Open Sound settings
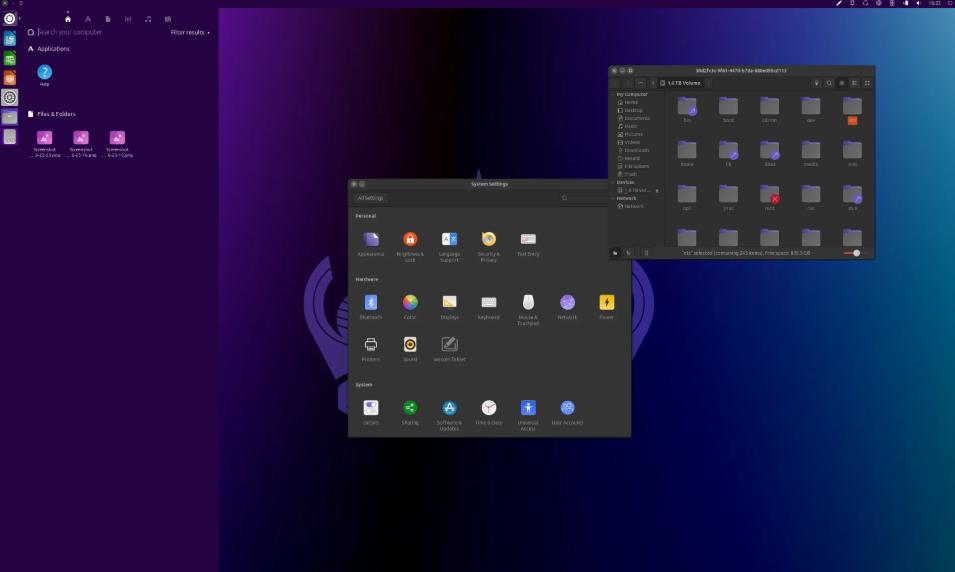The height and width of the screenshot is (572, 955). point(410,345)
